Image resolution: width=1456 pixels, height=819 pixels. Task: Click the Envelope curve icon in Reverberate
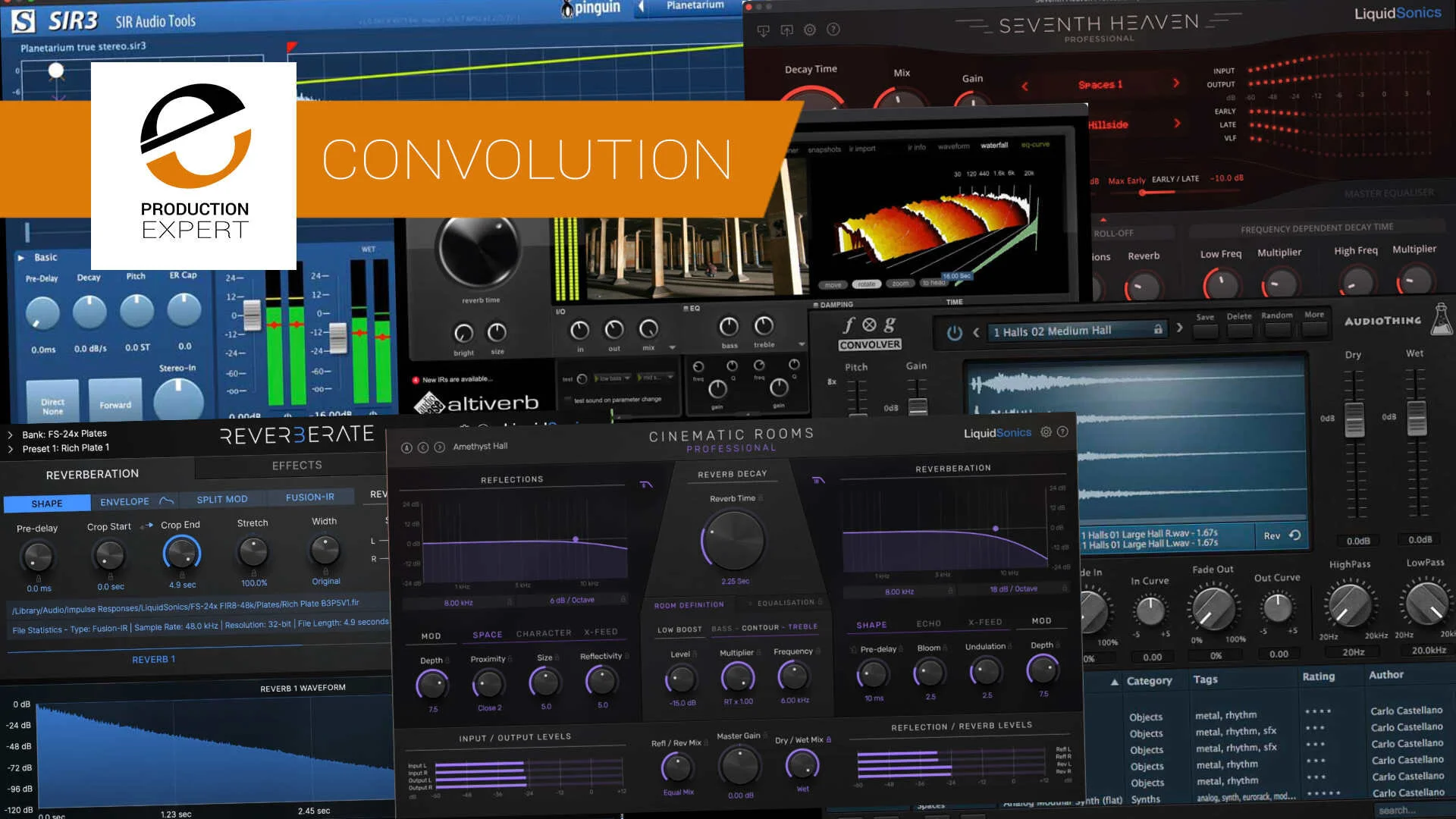point(167,500)
